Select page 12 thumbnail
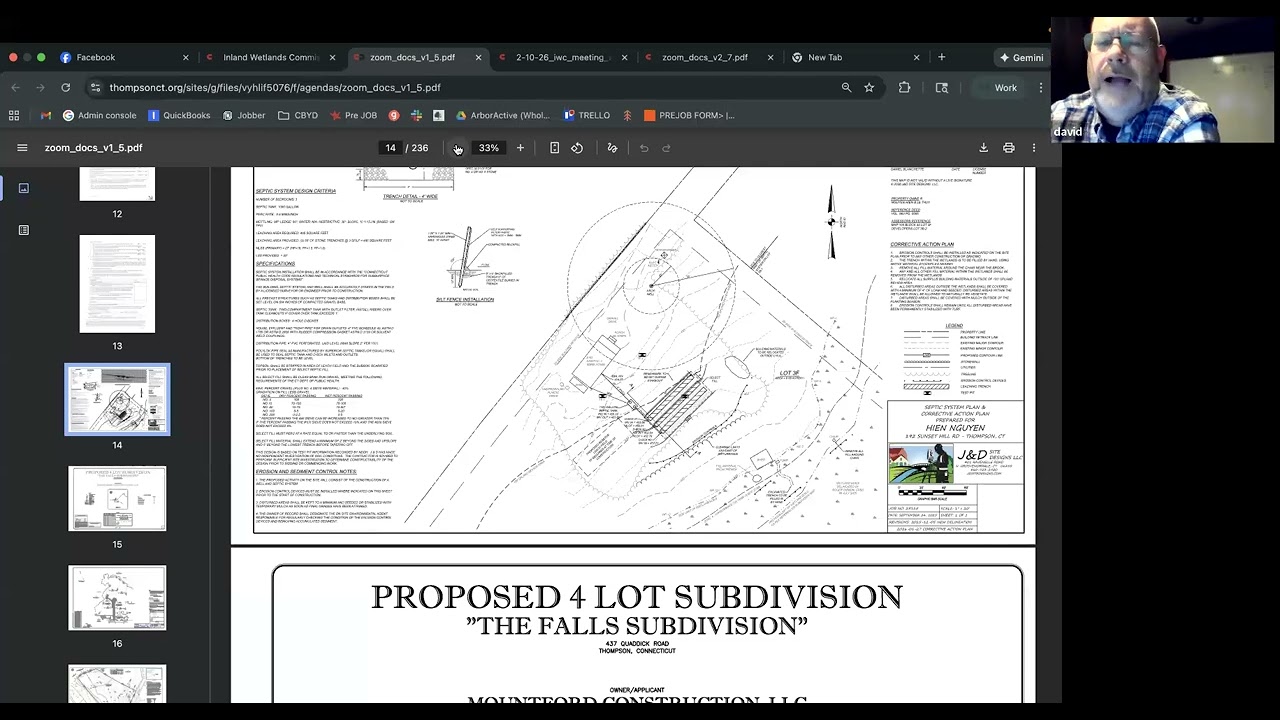 coord(117,184)
